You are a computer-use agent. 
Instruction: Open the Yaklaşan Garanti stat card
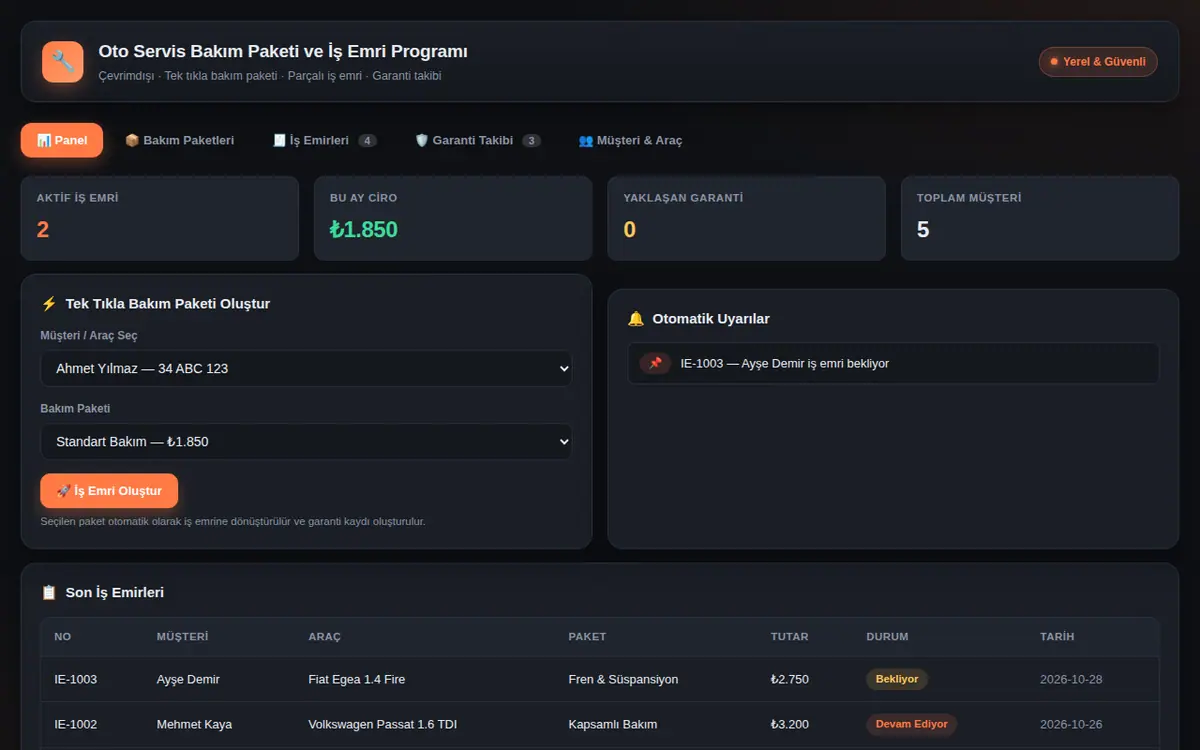coord(747,218)
